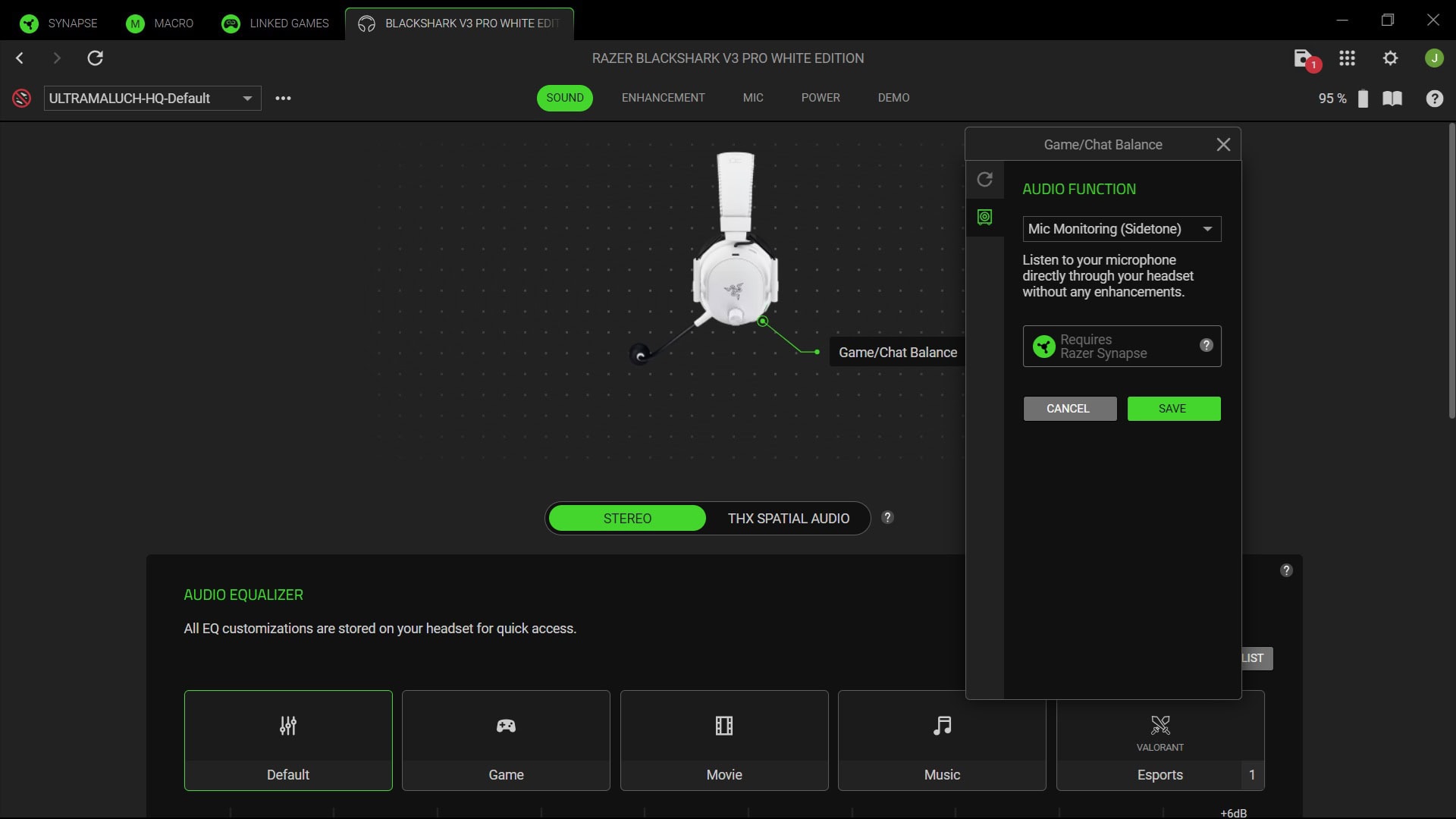Refresh the device page

click(x=95, y=58)
